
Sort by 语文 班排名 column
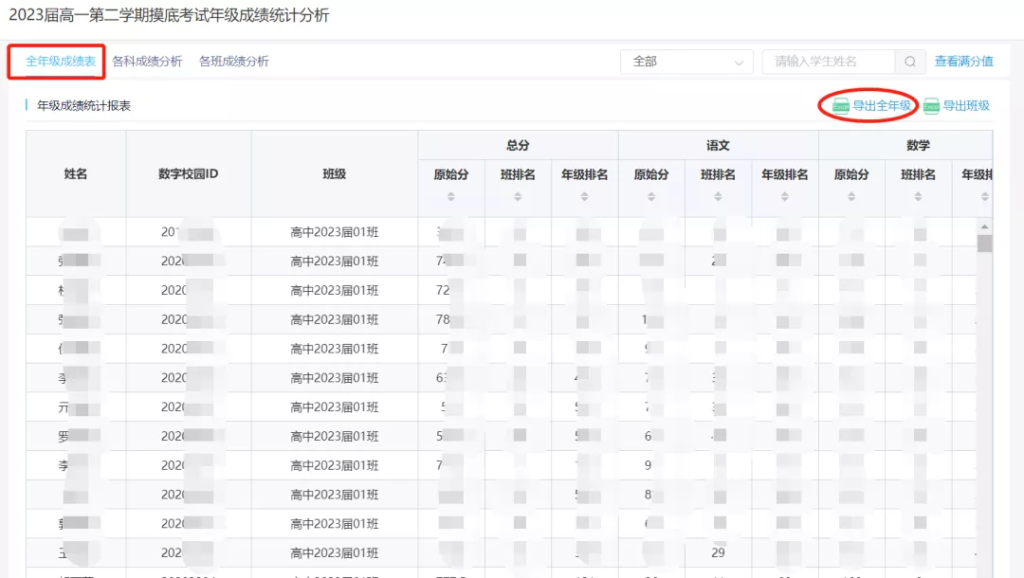718,197
